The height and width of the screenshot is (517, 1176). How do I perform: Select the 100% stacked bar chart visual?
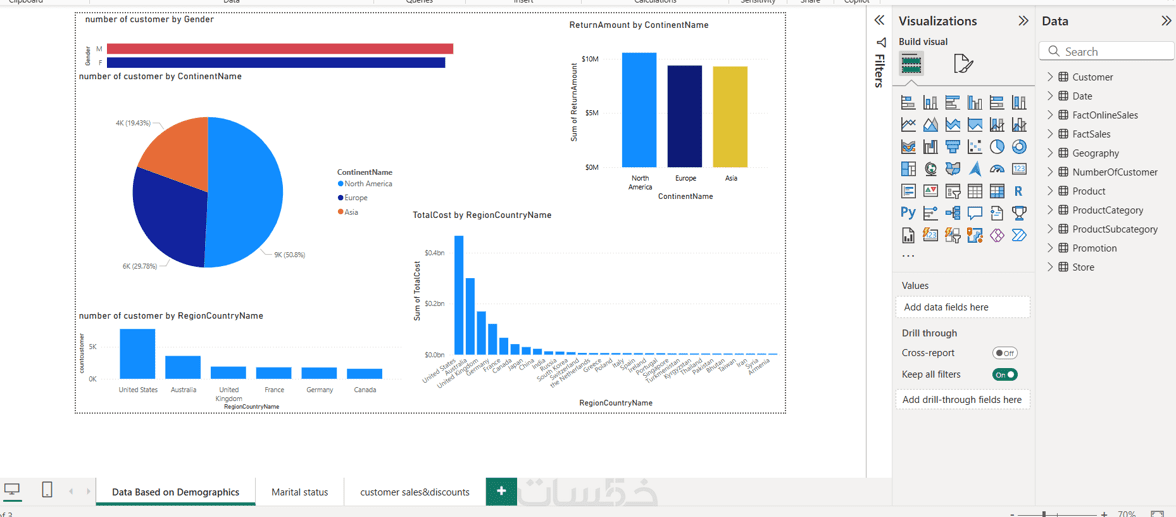pyautogui.click(x=997, y=103)
